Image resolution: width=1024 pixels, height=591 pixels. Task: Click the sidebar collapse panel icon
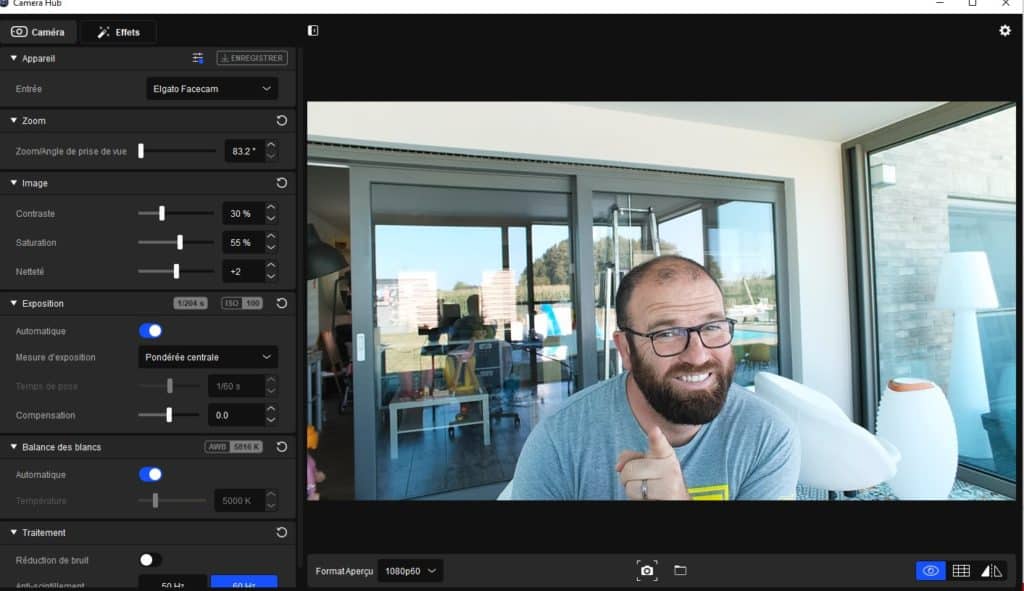point(313,31)
